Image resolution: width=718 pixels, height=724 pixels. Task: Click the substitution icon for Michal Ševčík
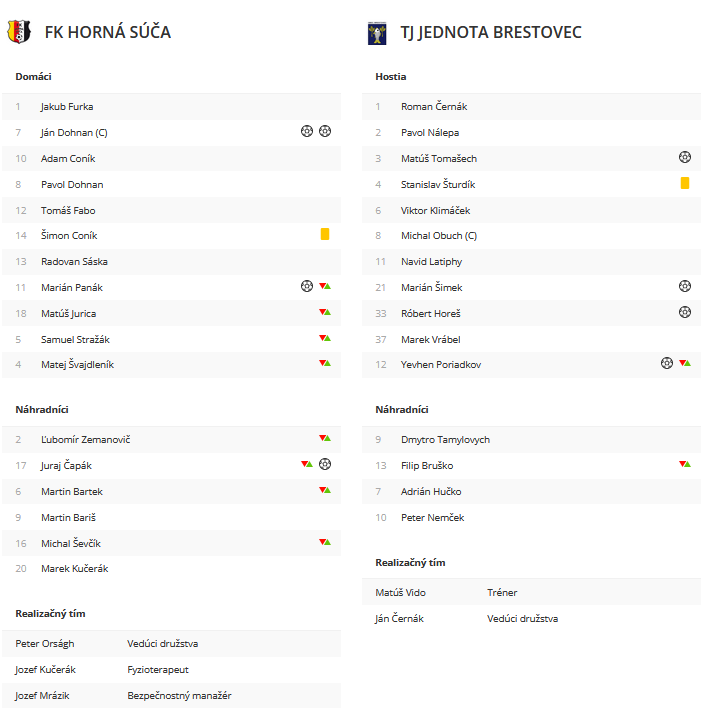325,542
